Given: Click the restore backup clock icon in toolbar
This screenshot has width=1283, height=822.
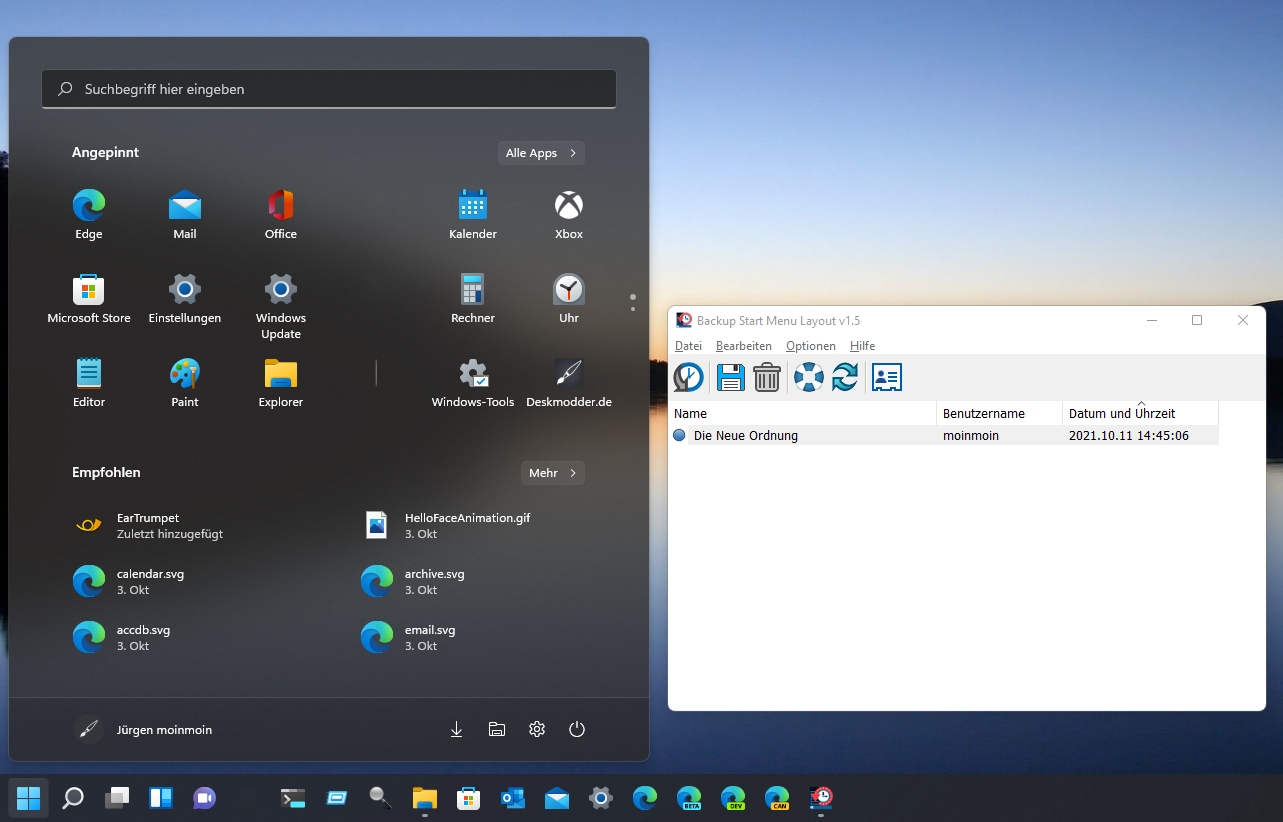Looking at the screenshot, I should (x=688, y=377).
